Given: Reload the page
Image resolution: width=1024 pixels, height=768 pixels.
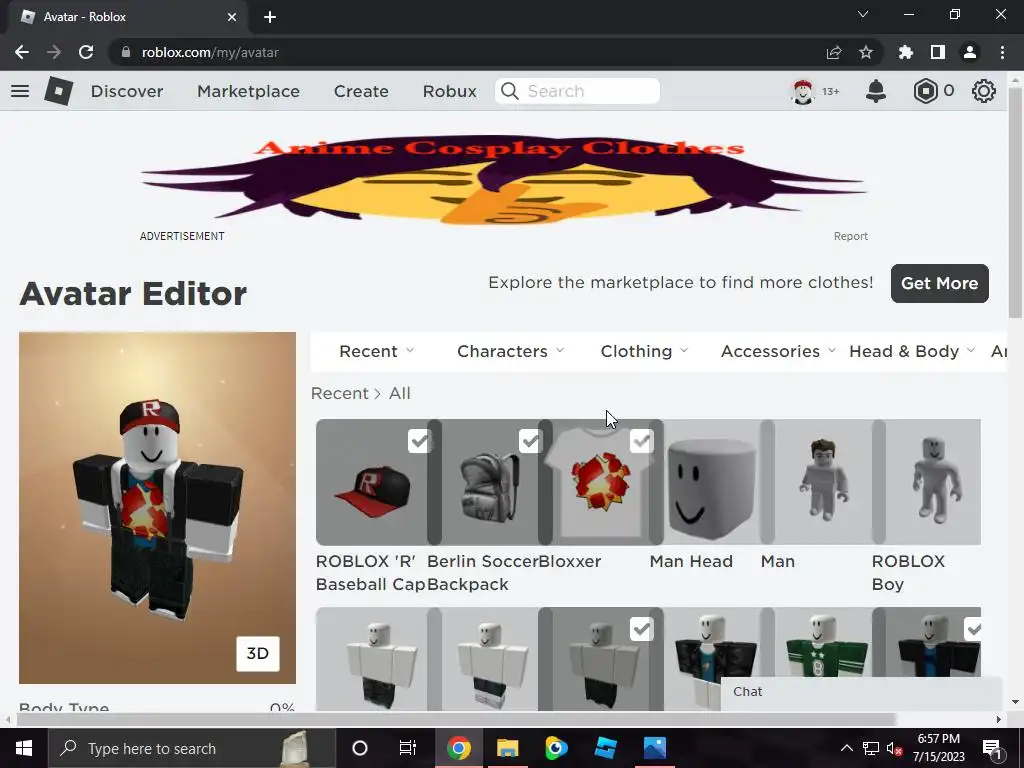Looking at the screenshot, I should pos(86,52).
